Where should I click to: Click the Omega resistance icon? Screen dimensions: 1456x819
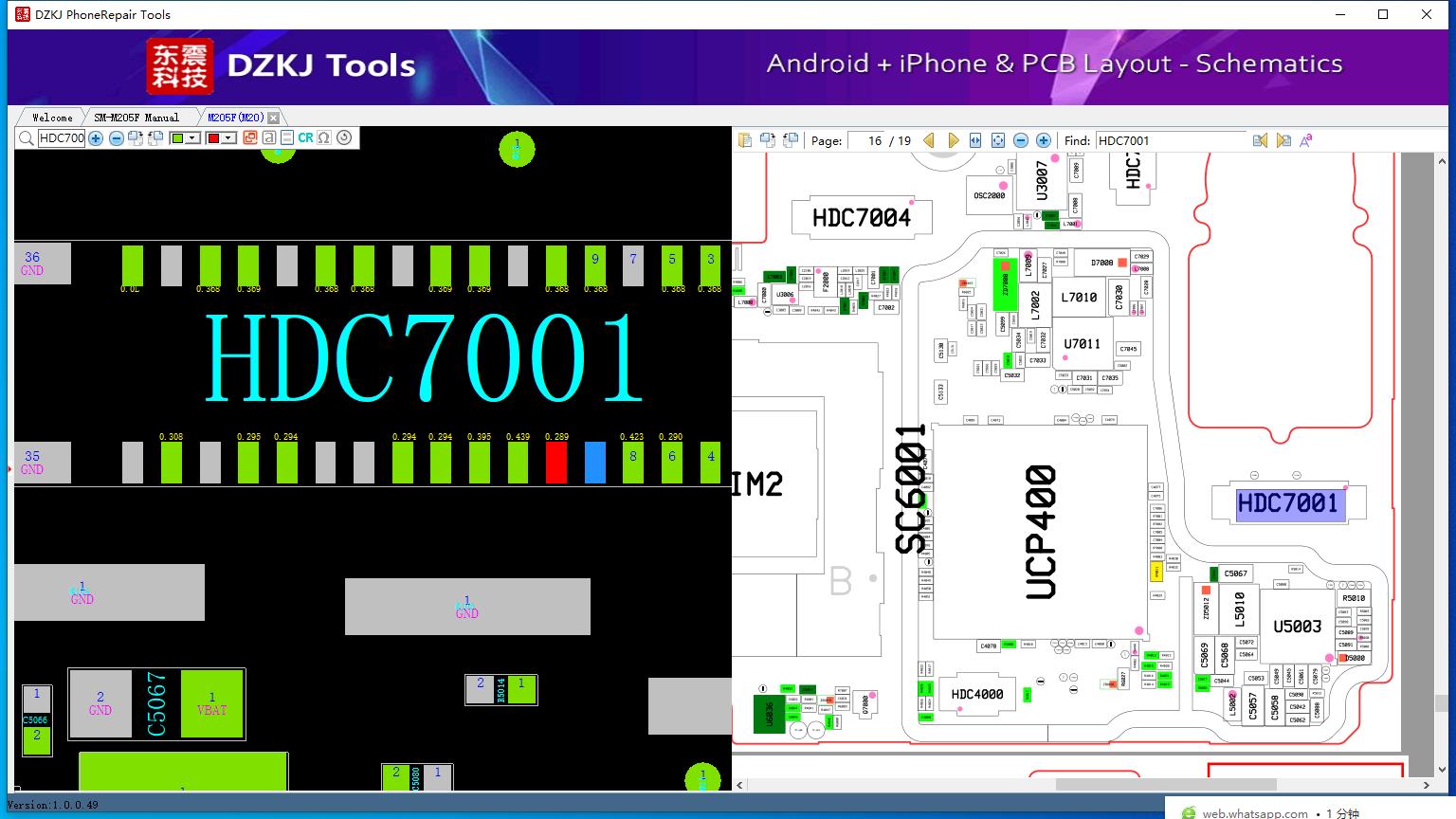(x=324, y=137)
